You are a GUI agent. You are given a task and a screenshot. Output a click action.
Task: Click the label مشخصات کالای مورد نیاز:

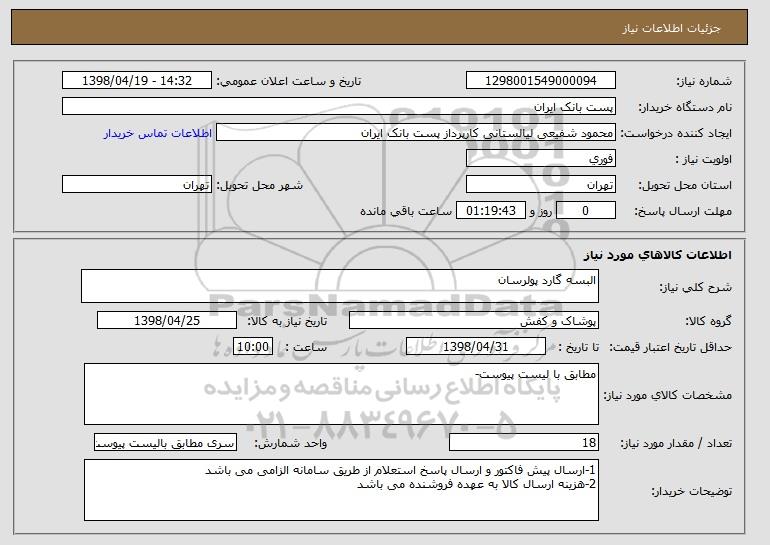tap(667, 395)
